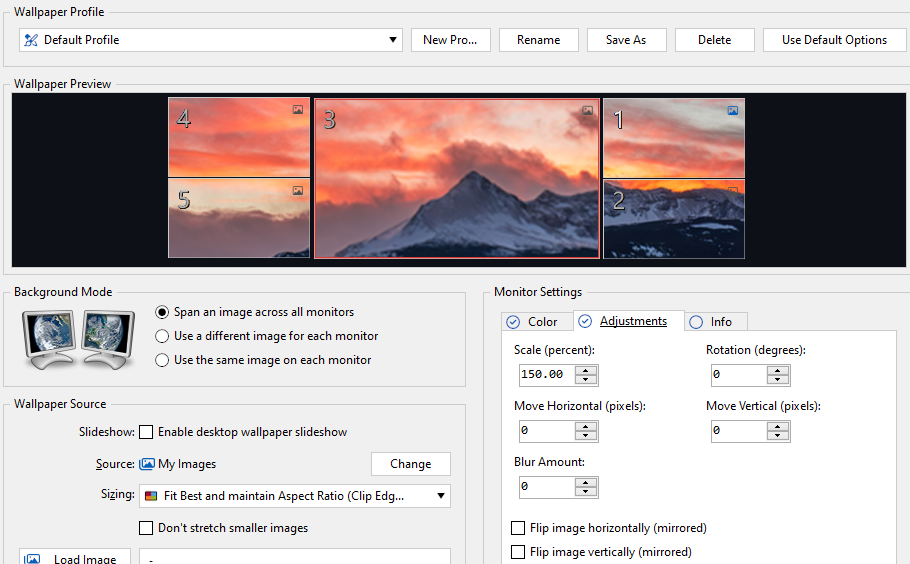The image size is (910, 564).
Task: Tick Flip image horizontally (mirrored)
Action: pos(518,528)
